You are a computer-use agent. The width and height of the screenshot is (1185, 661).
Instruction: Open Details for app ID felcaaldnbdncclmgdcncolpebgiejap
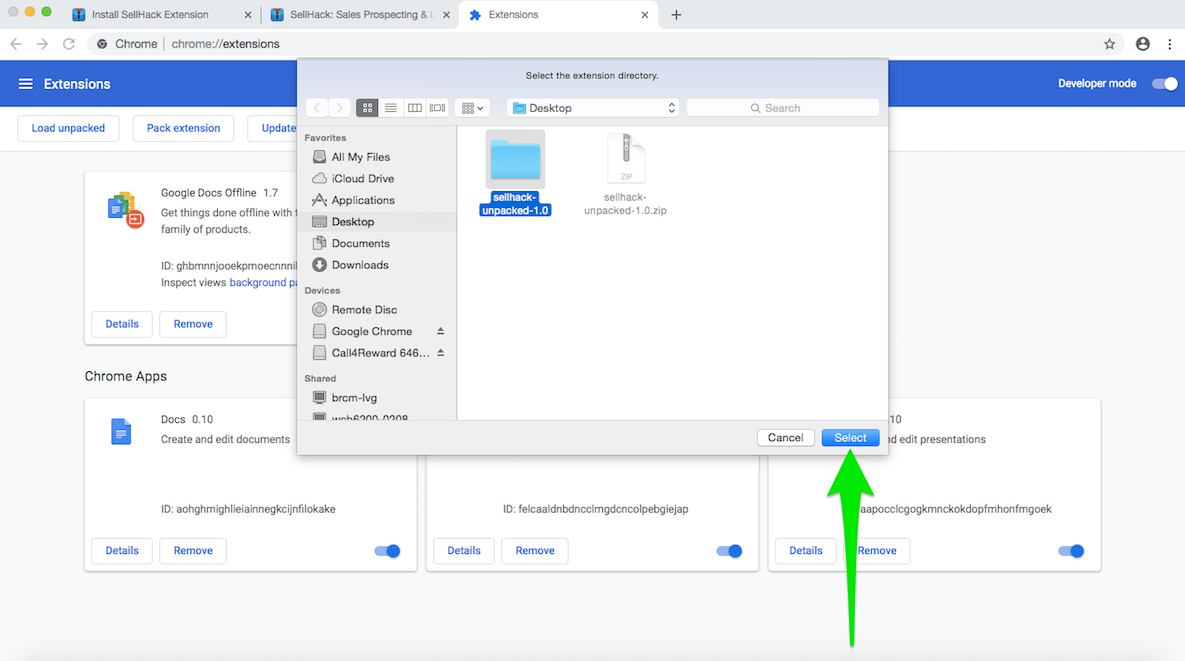tap(464, 551)
